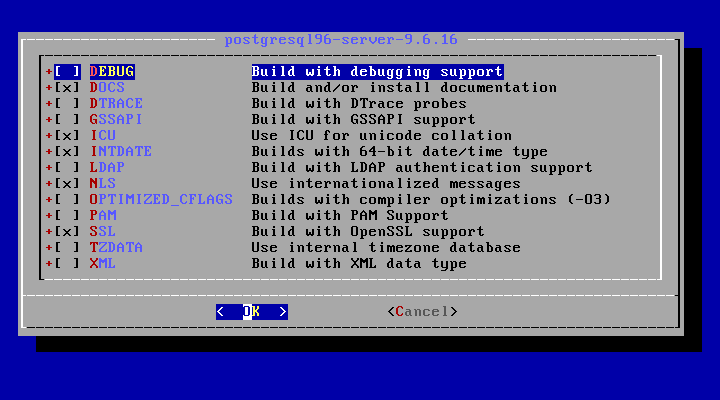Select the SSL option name

pos(102,231)
